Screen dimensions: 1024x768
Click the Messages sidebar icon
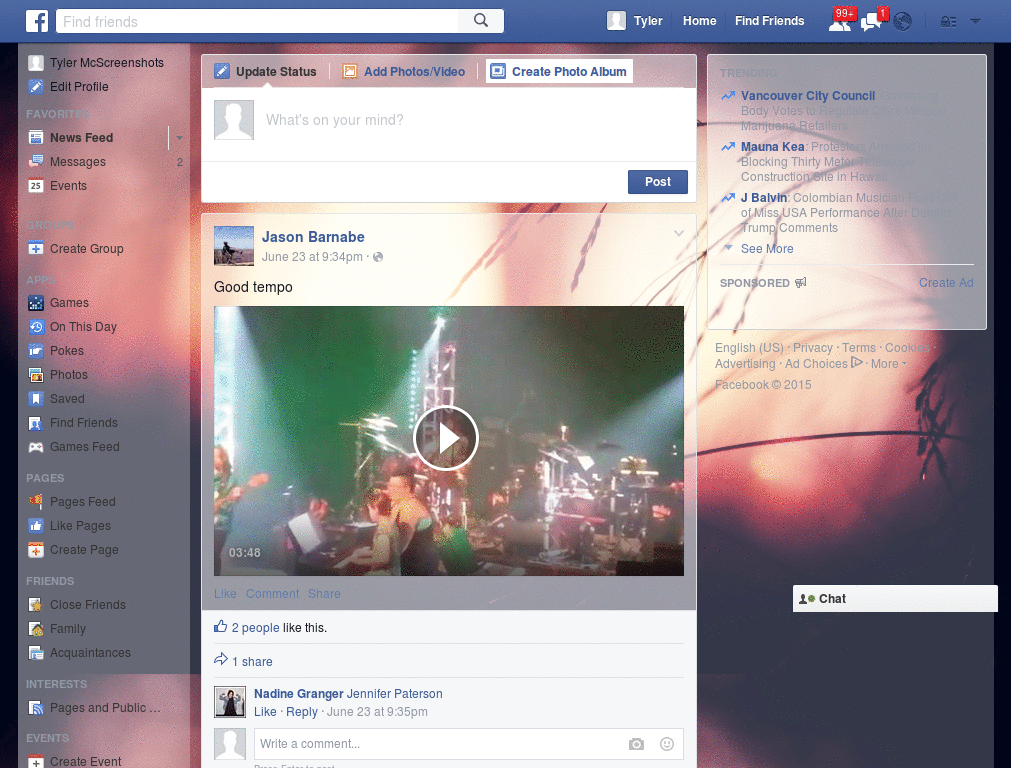(36, 161)
